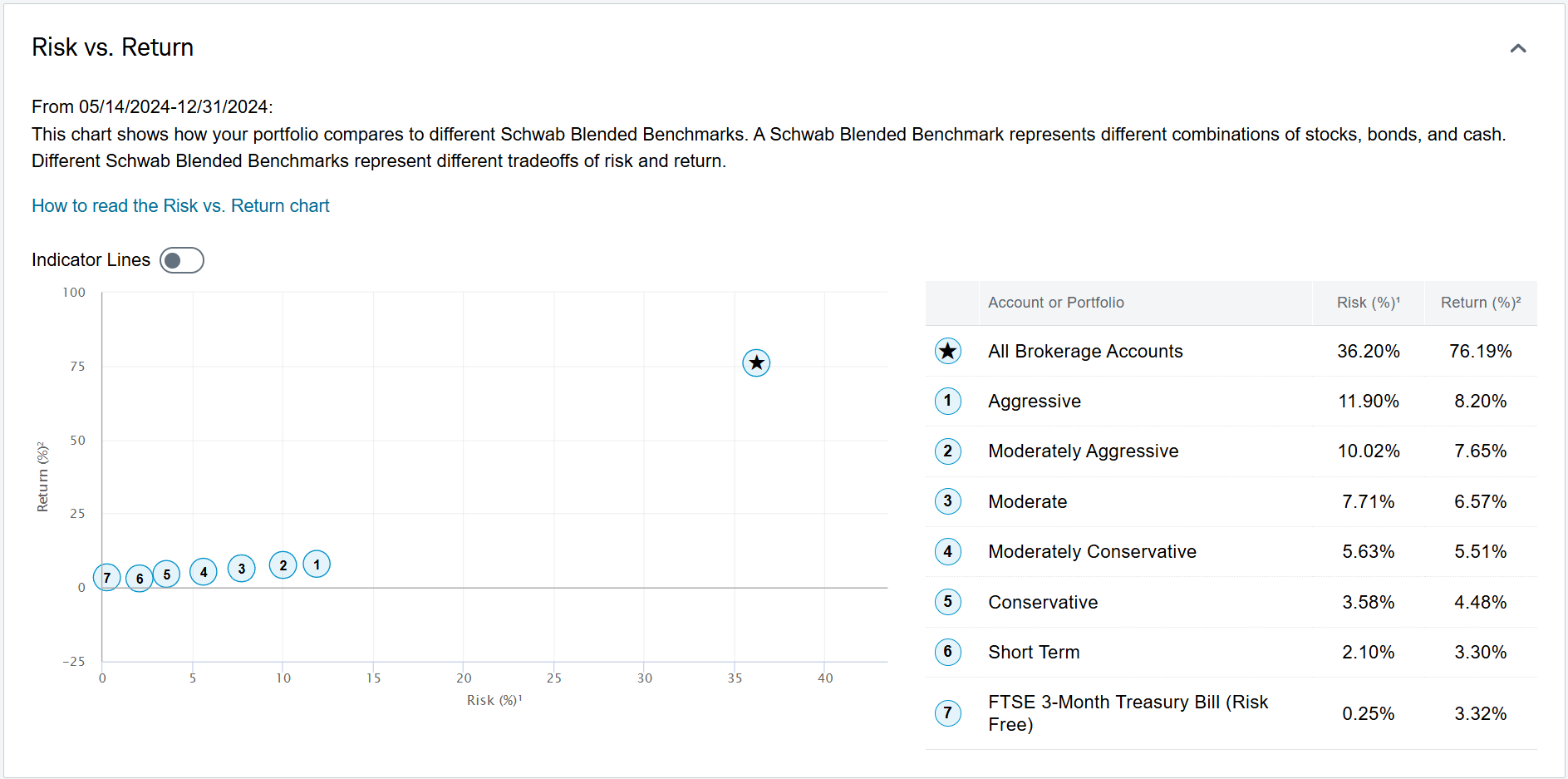The height and width of the screenshot is (779, 1568).
Task: Click the number 5 icon beside Conservative
Action: [x=947, y=601]
